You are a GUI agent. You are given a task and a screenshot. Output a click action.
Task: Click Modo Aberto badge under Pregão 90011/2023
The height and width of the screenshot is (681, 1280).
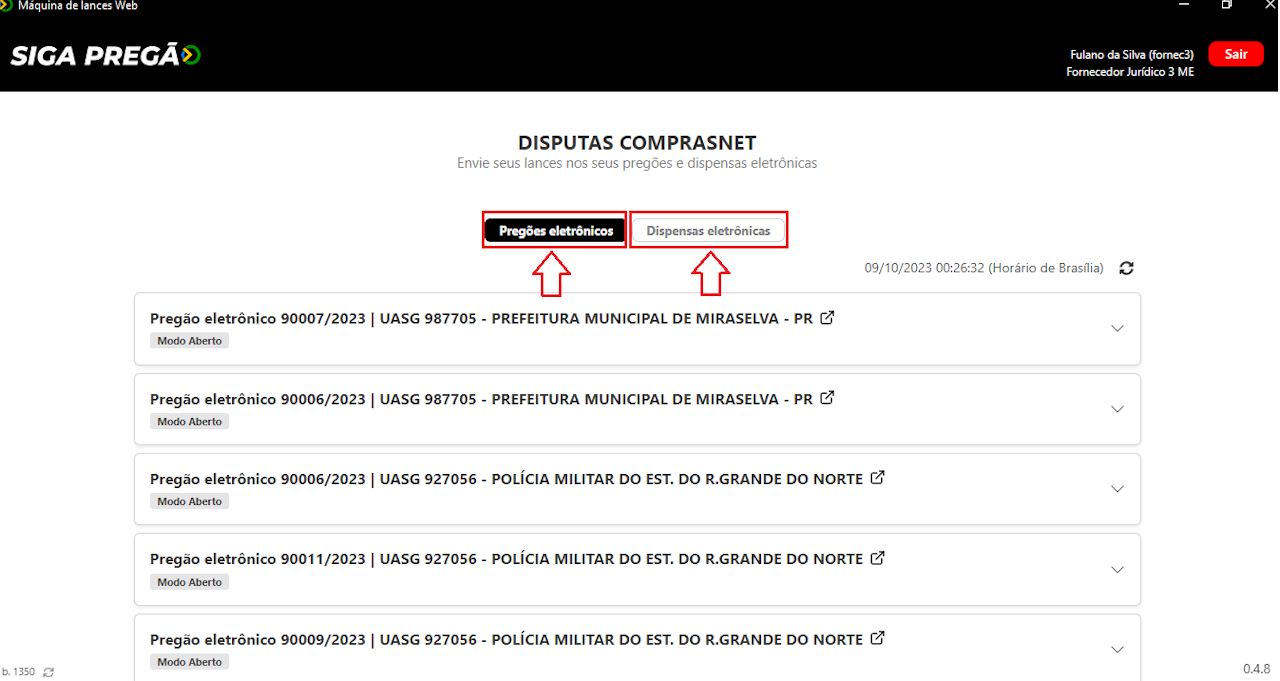[x=190, y=582]
